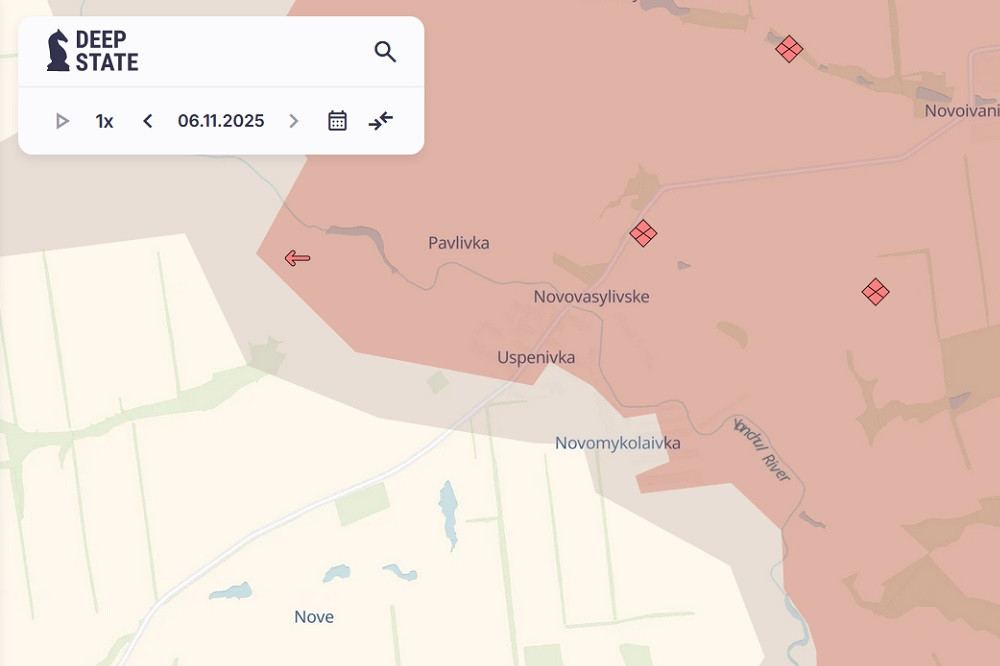Select the red diamond marker above Novovasylivske
1000x666 pixels.
[644, 233]
